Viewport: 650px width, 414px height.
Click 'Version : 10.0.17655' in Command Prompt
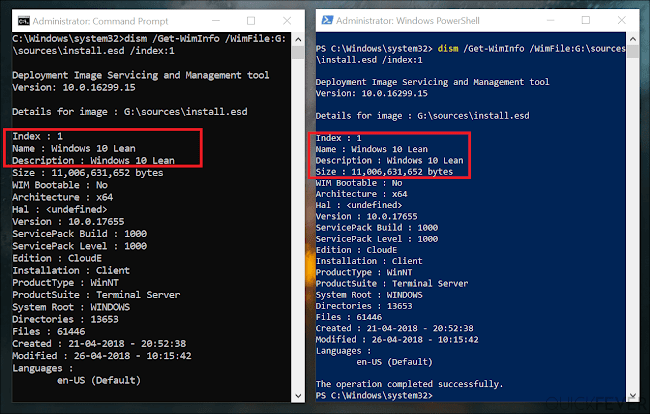(68, 222)
